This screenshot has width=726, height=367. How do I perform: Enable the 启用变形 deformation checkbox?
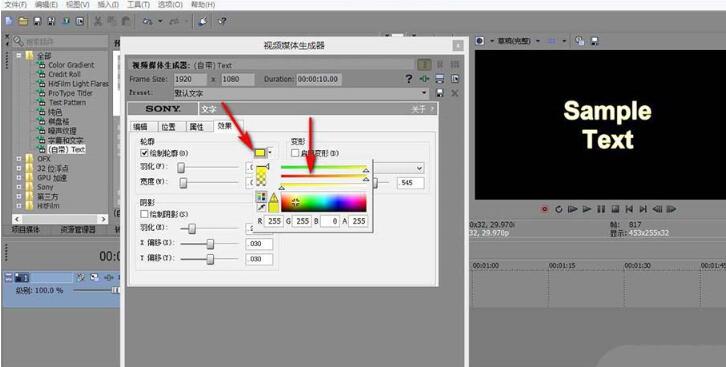[x=294, y=153]
